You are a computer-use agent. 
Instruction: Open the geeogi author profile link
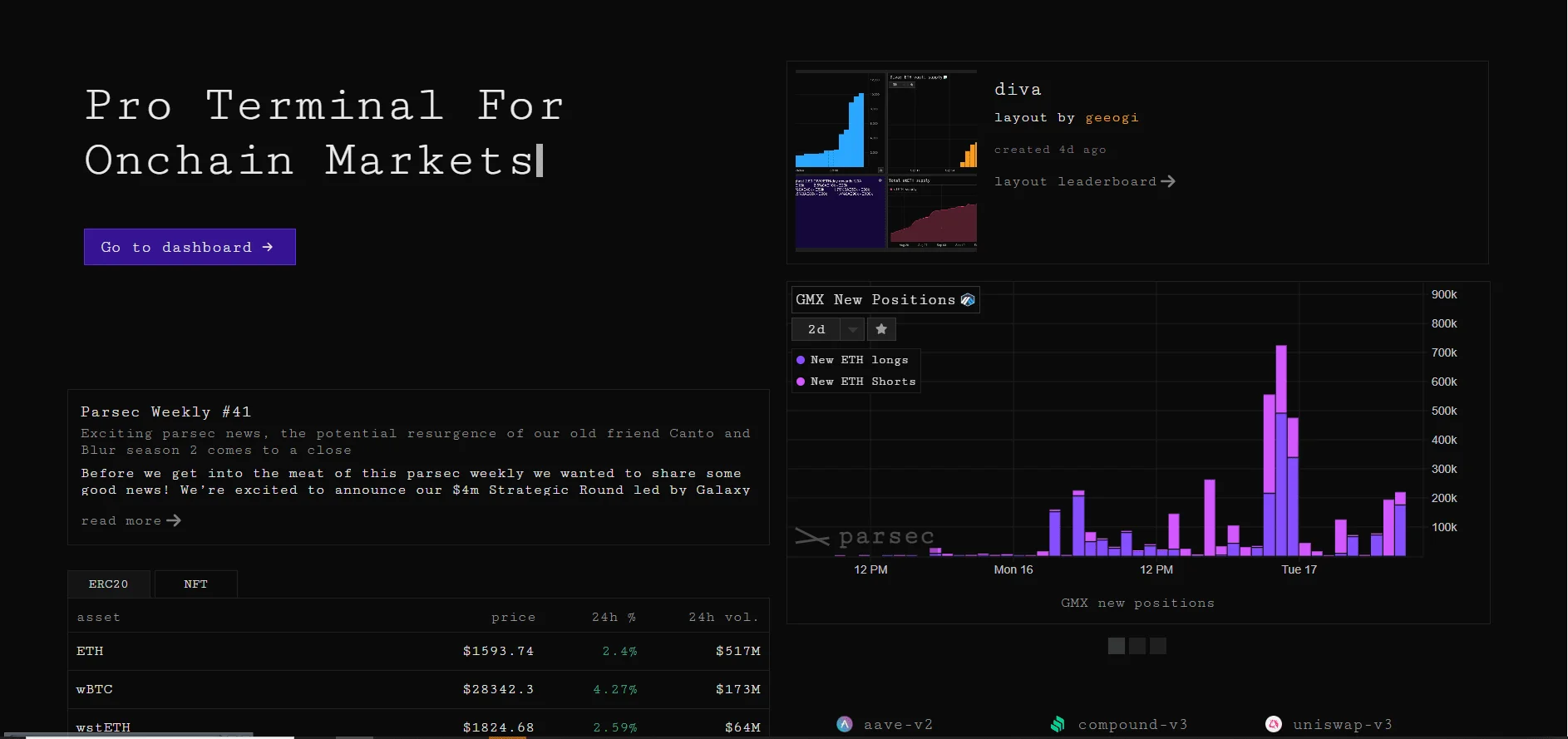pyautogui.click(x=1112, y=118)
